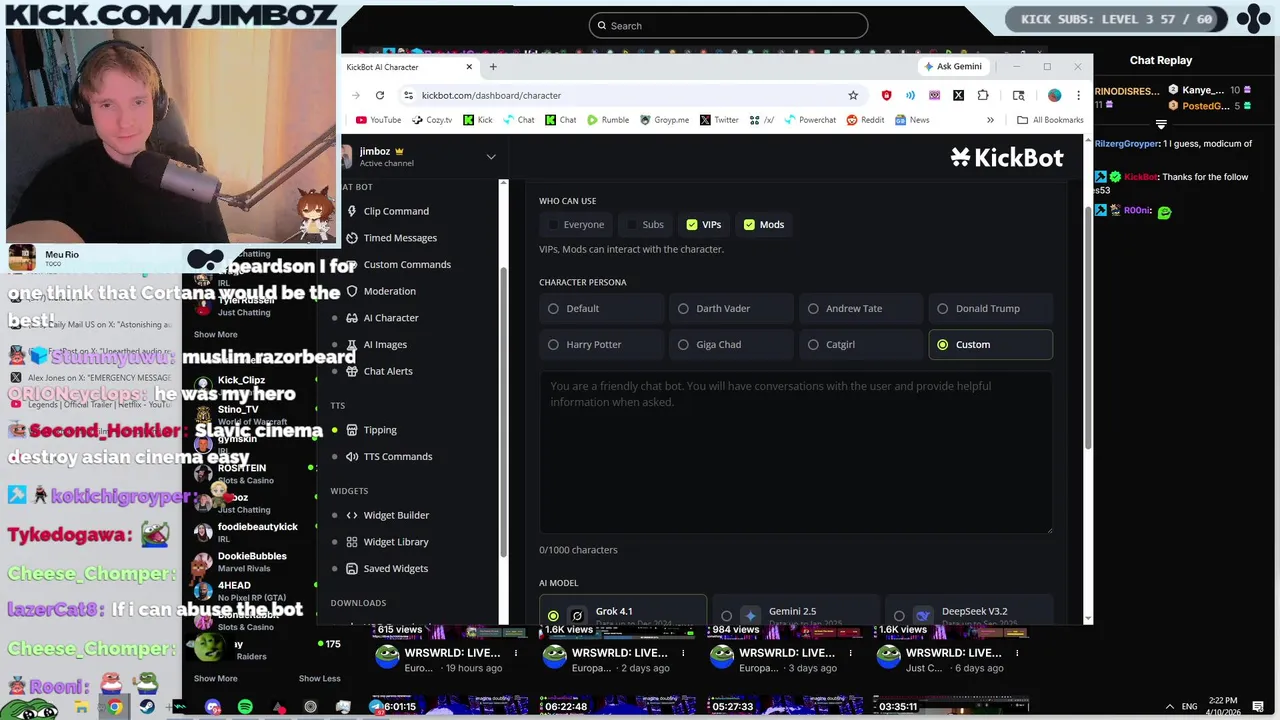View site information for kickbot.com
Image resolution: width=1280 pixels, height=720 pixels.
coord(407,95)
